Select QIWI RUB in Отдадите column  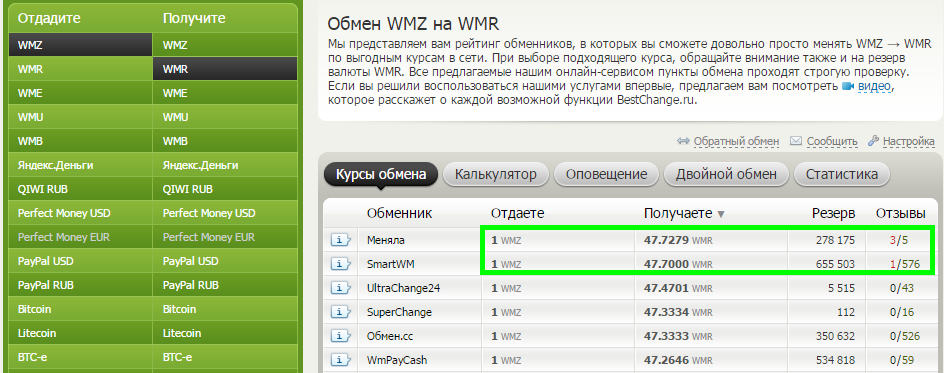[80, 189]
